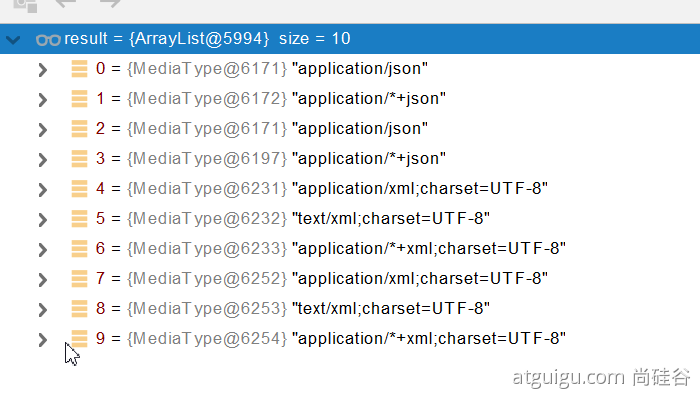Expand element 7 MediaType@6252
The width and height of the screenshot is (700, 398).
tap(43, 279)
